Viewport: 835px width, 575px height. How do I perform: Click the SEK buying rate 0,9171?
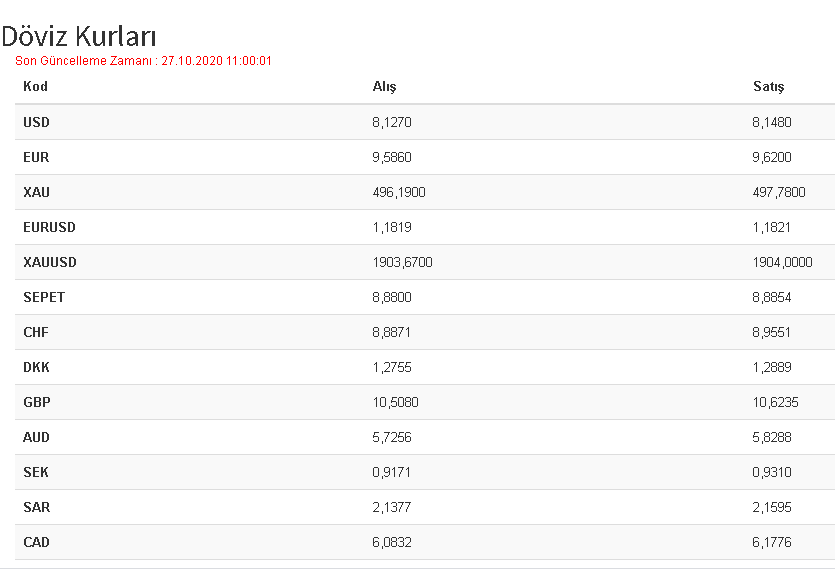coord(391,472)
